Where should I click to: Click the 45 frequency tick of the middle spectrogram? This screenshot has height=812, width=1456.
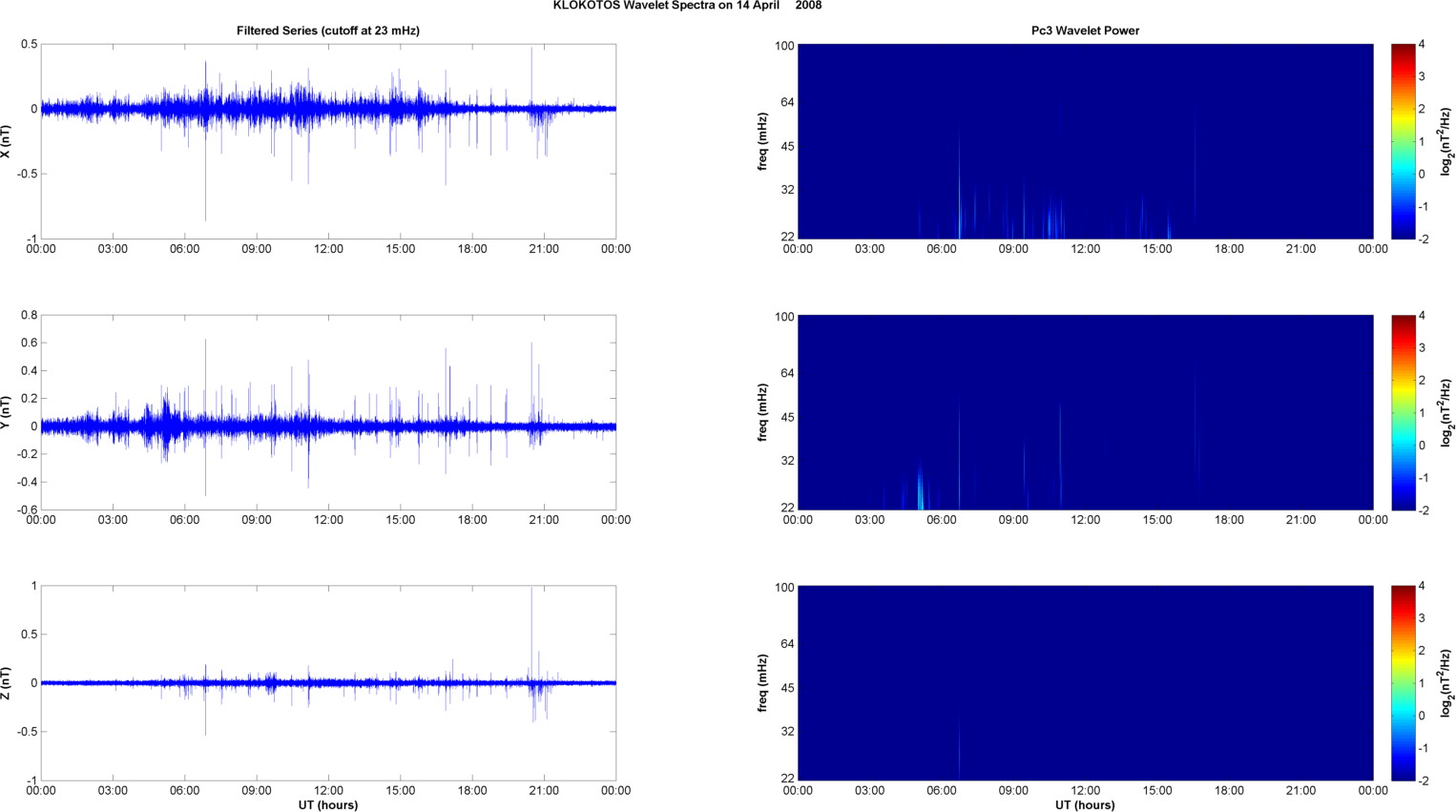[x=787, y=418]
